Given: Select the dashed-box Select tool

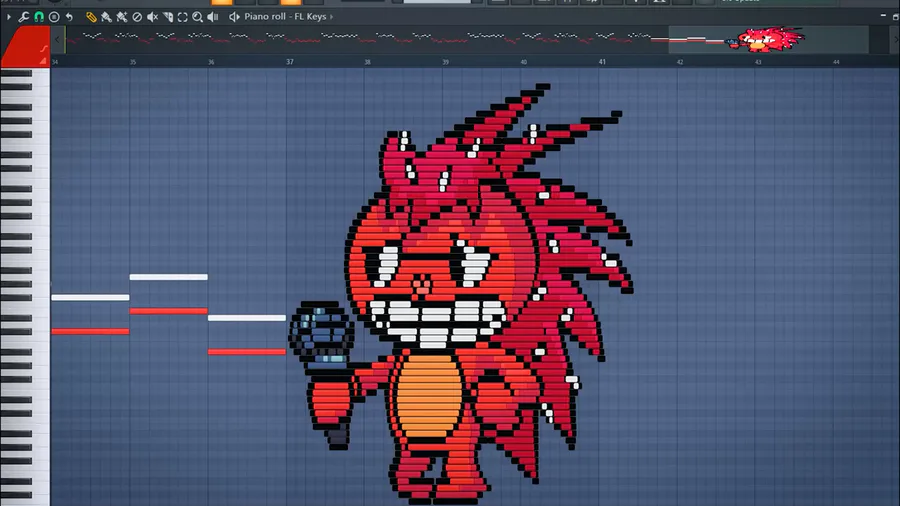Looking at the screenshot, I should 183,17.
